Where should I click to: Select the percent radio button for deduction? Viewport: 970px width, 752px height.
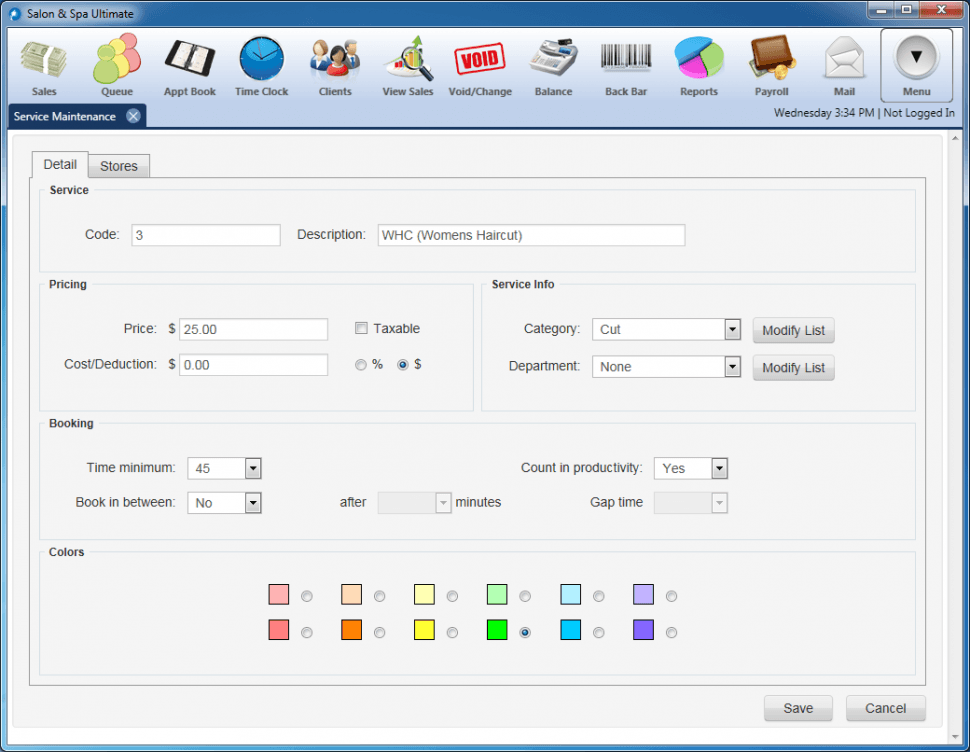[x=361, y=365]
